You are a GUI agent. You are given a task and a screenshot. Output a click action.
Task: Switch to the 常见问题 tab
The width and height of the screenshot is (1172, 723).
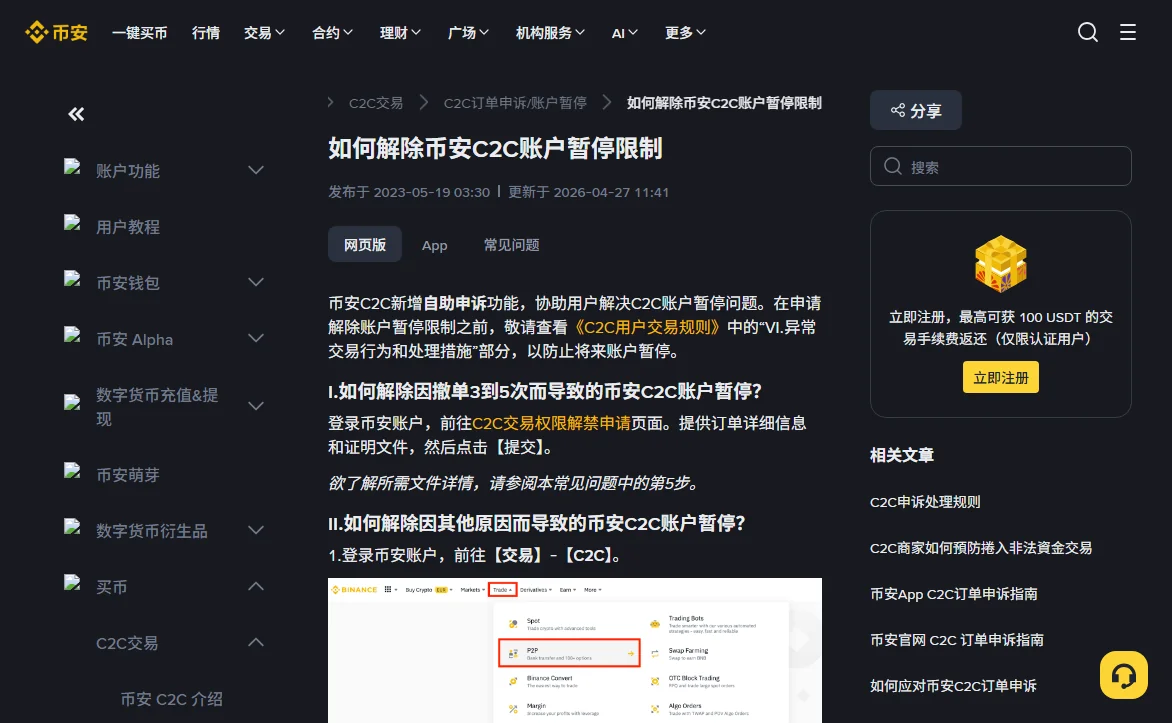511,245
